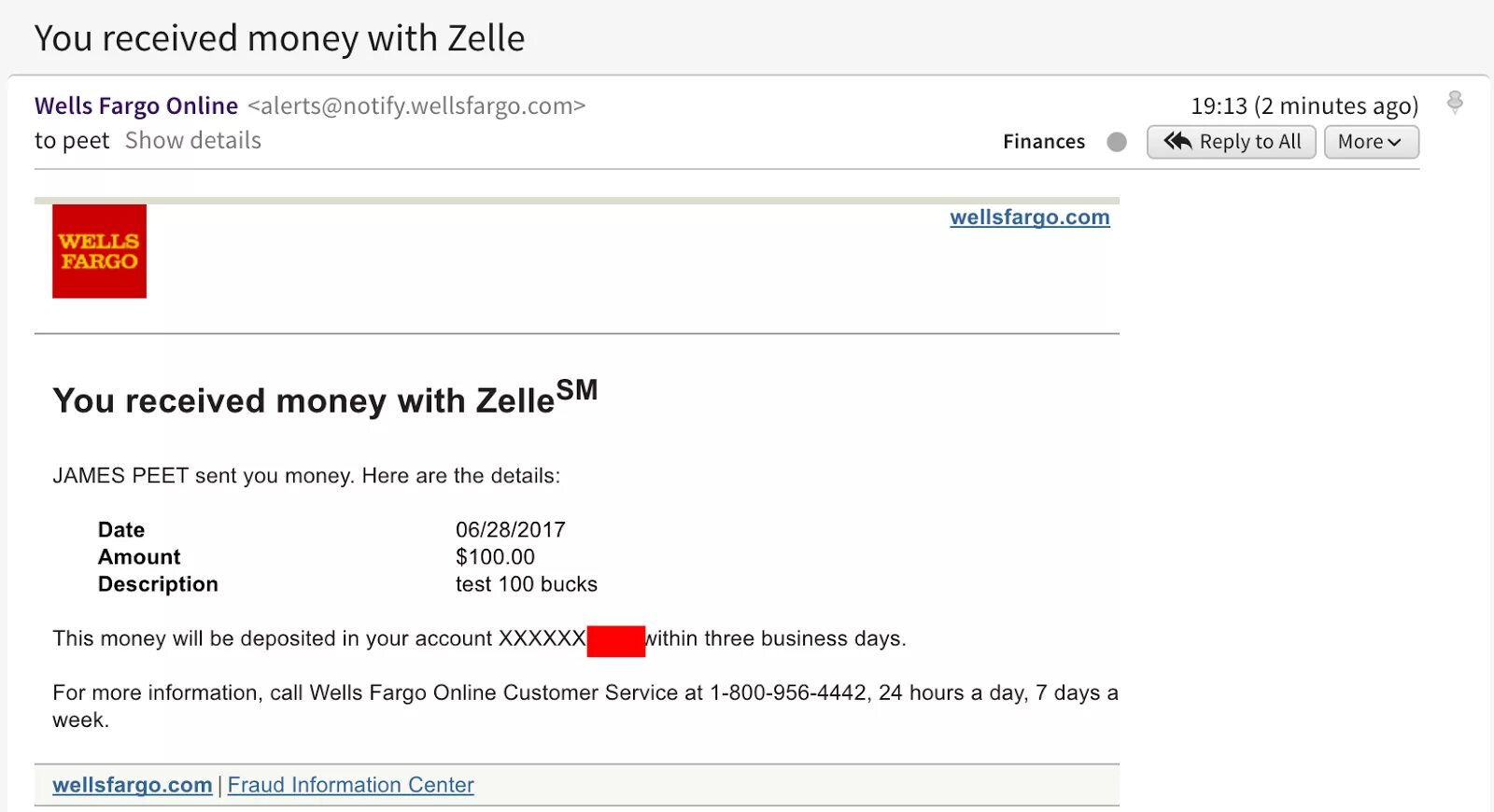1494x812 pixels.
Task: Click the gray Finances label dot
Action: [1117, 142]
